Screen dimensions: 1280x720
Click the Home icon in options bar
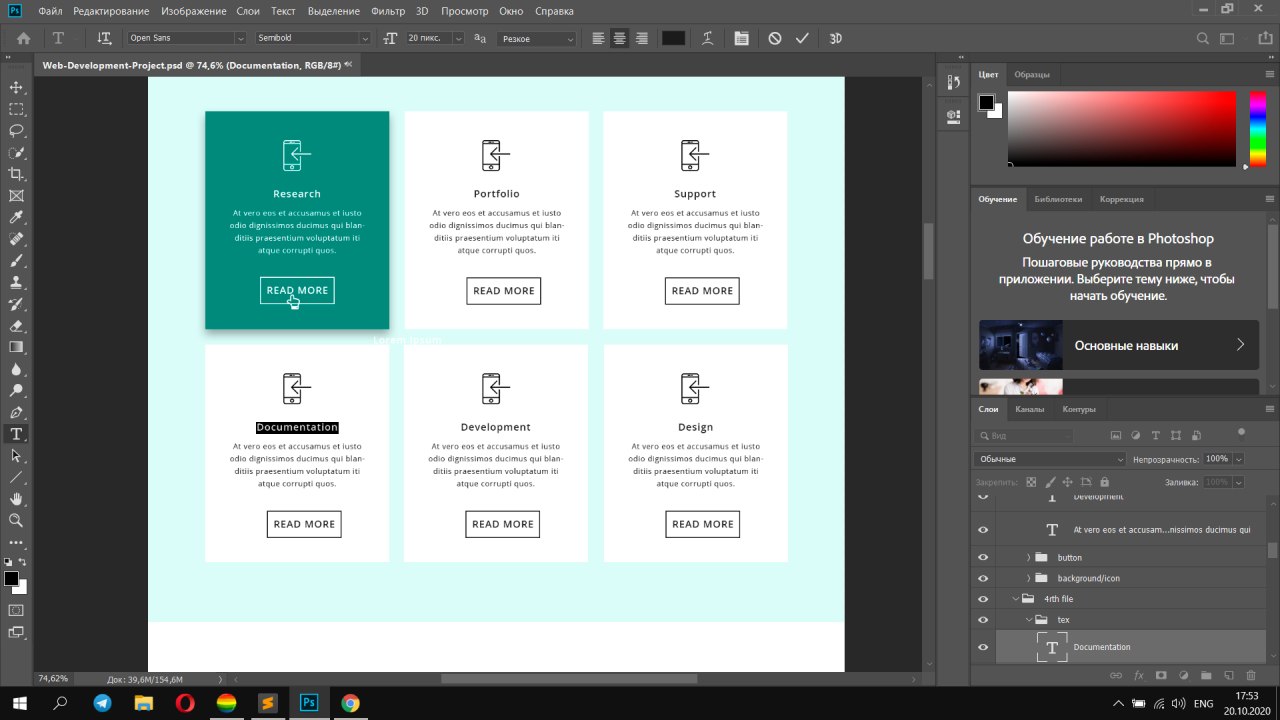(x=23, y=38)
